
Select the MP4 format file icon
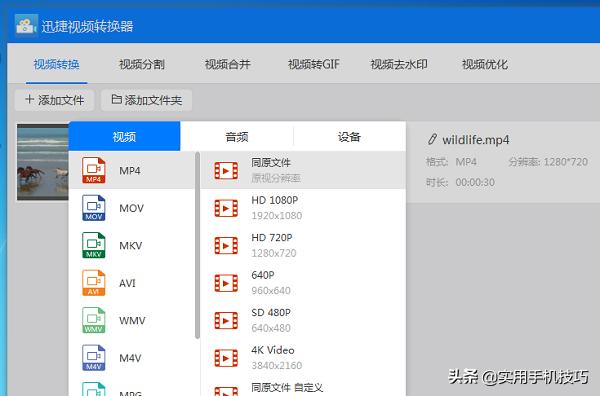pyautogui.click(x=93, y=170)
